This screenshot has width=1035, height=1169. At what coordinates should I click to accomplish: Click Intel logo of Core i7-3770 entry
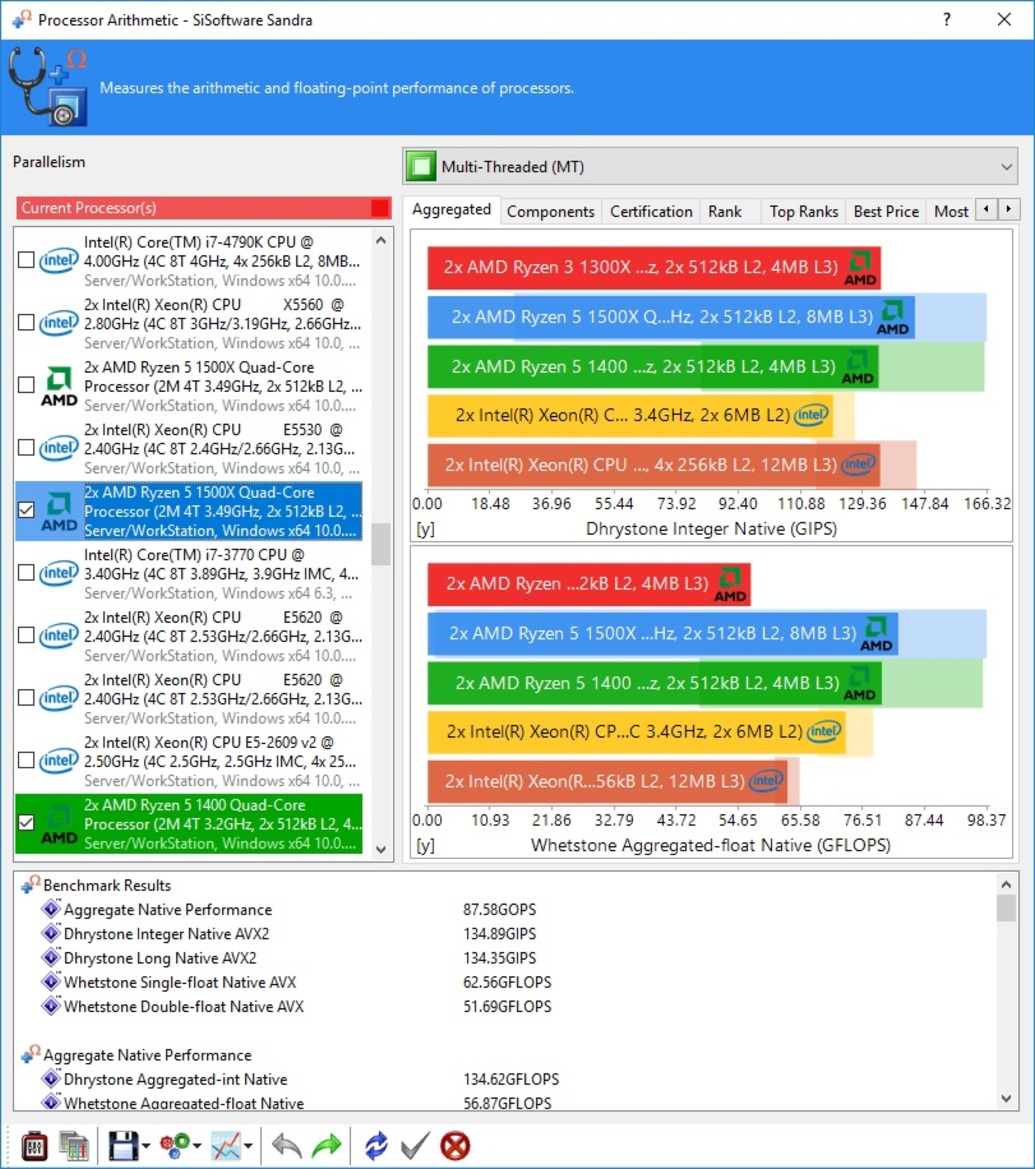(x=59, y=573)
